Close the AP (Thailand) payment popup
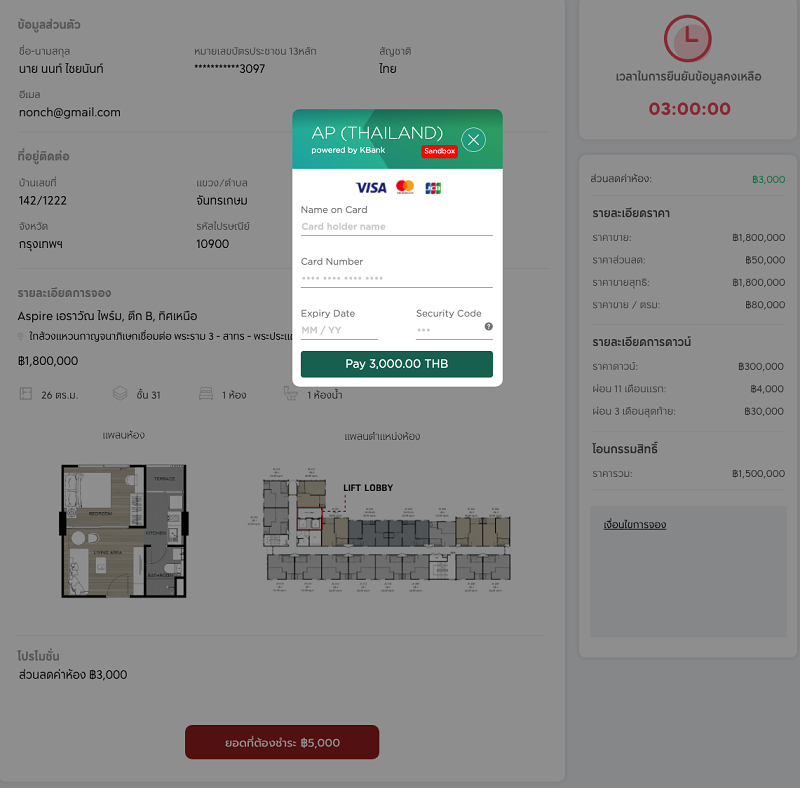Image resolution: width=800 pixels, height=788 pixels. (x=473, y=140)
